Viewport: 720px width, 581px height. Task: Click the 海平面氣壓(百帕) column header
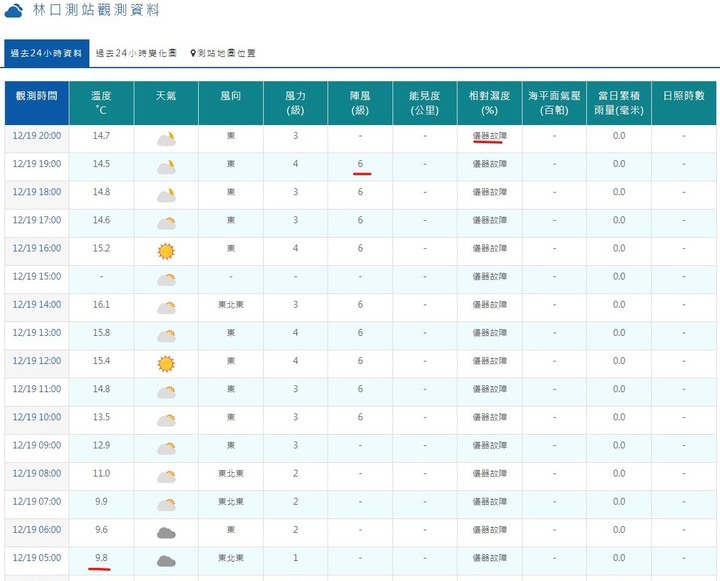tap(554, 103)
